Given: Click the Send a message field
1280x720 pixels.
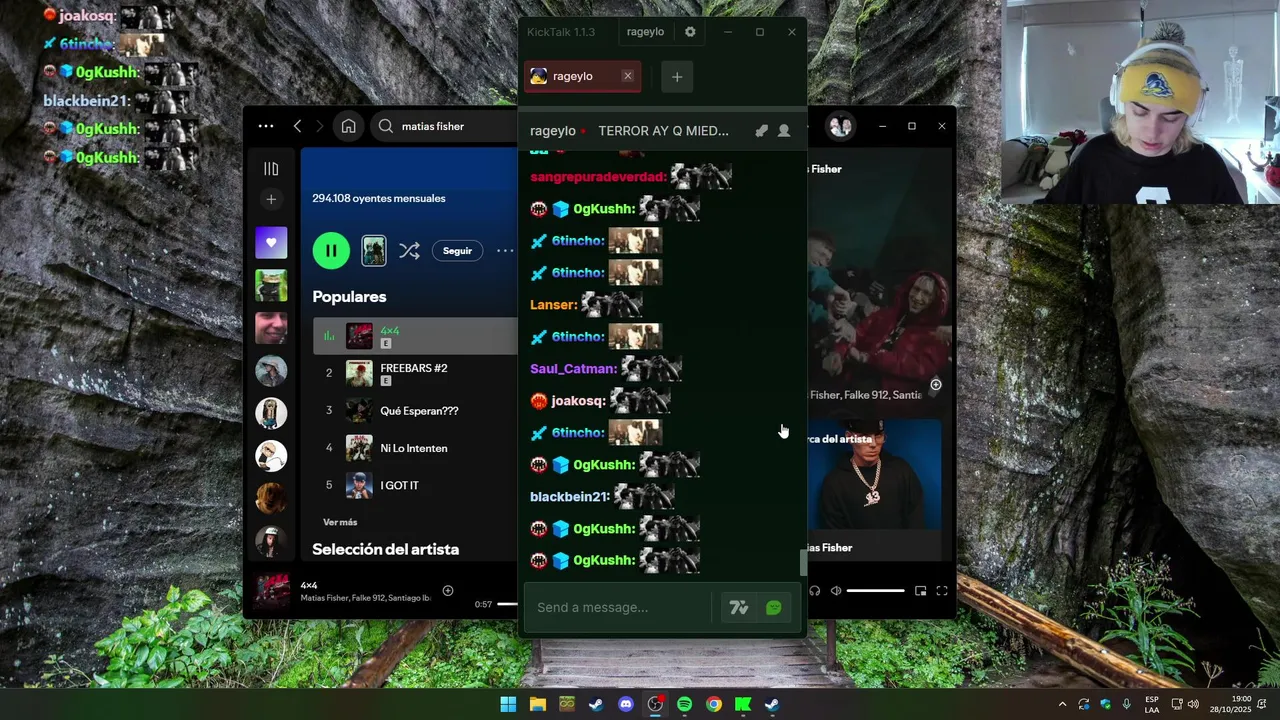Looking at the screenshot, I should point(620,607).
